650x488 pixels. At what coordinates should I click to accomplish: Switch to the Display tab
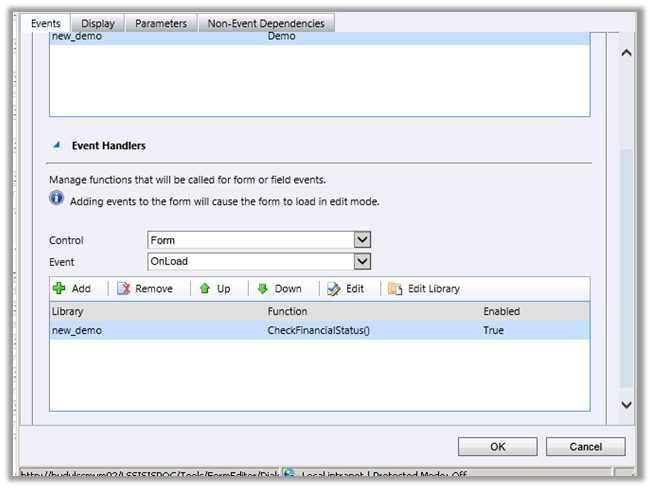(x=98, y=23)
